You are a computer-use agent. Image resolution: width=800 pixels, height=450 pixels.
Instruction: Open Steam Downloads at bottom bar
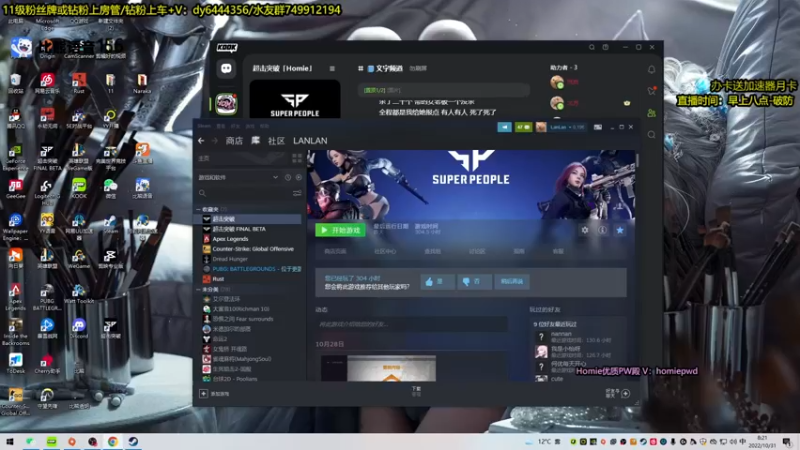416,391
